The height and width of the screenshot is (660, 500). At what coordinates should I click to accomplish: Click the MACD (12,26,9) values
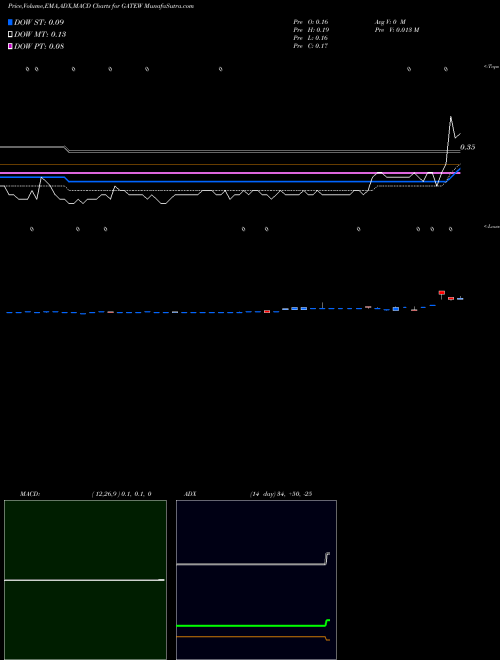coord(121,494)
